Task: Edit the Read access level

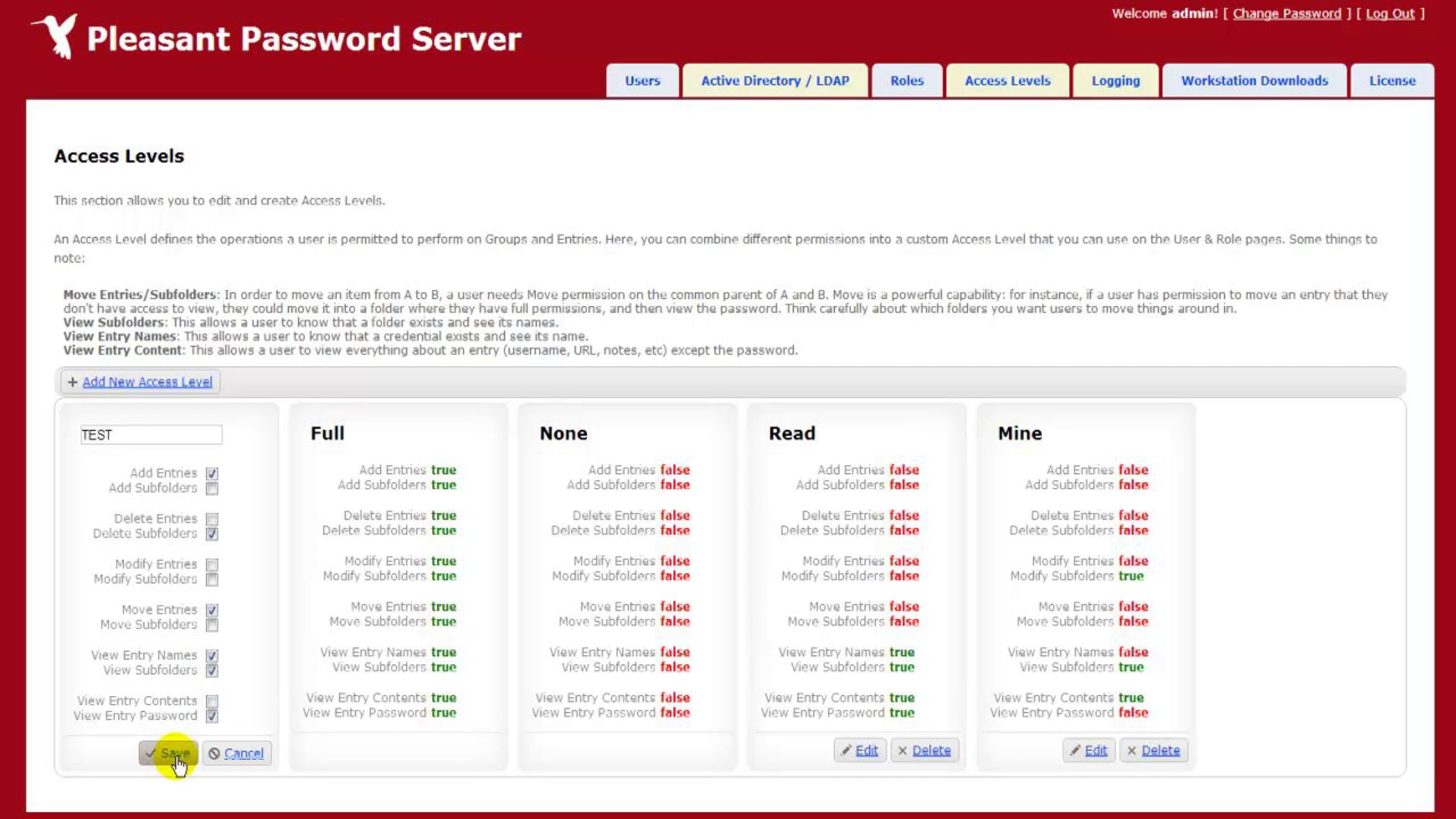Action: [860, 750]
